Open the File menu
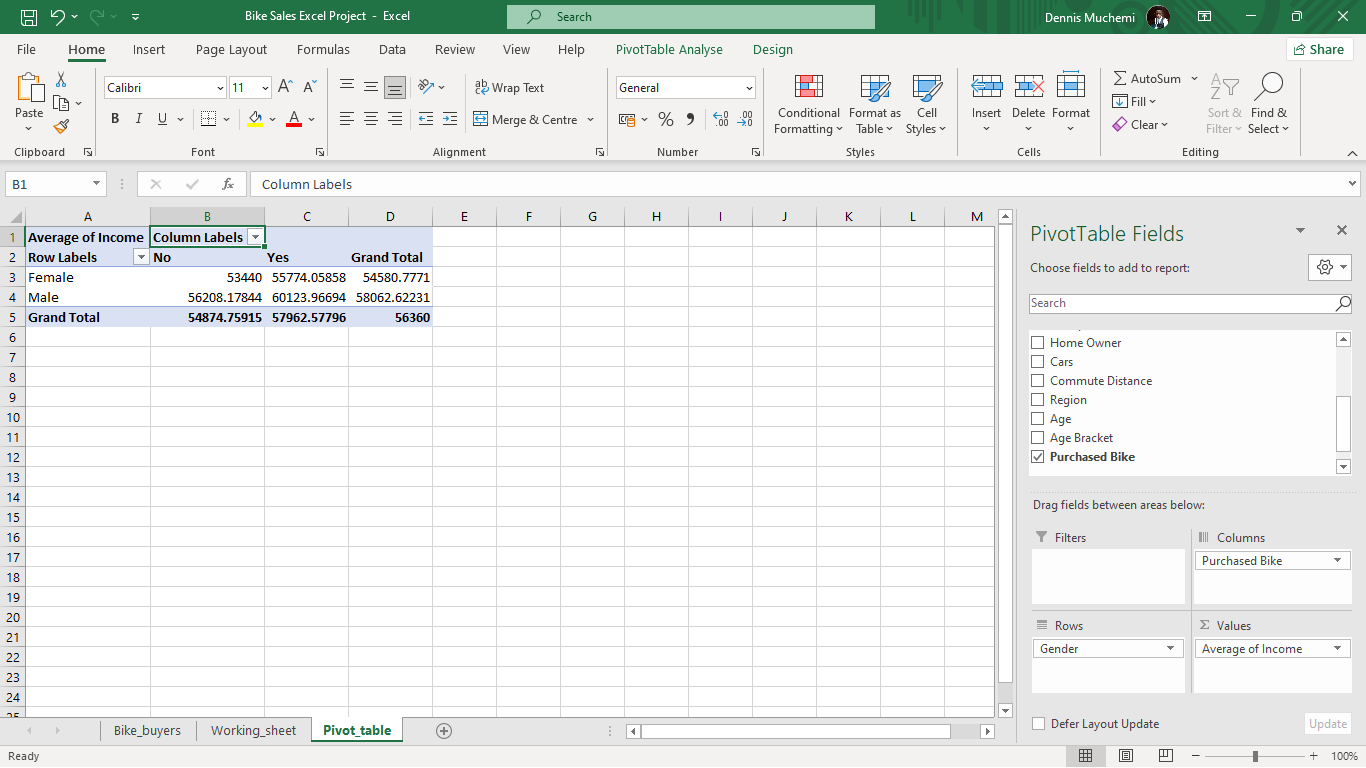Viewport: 1366px width, 768px height. point(26,49)
